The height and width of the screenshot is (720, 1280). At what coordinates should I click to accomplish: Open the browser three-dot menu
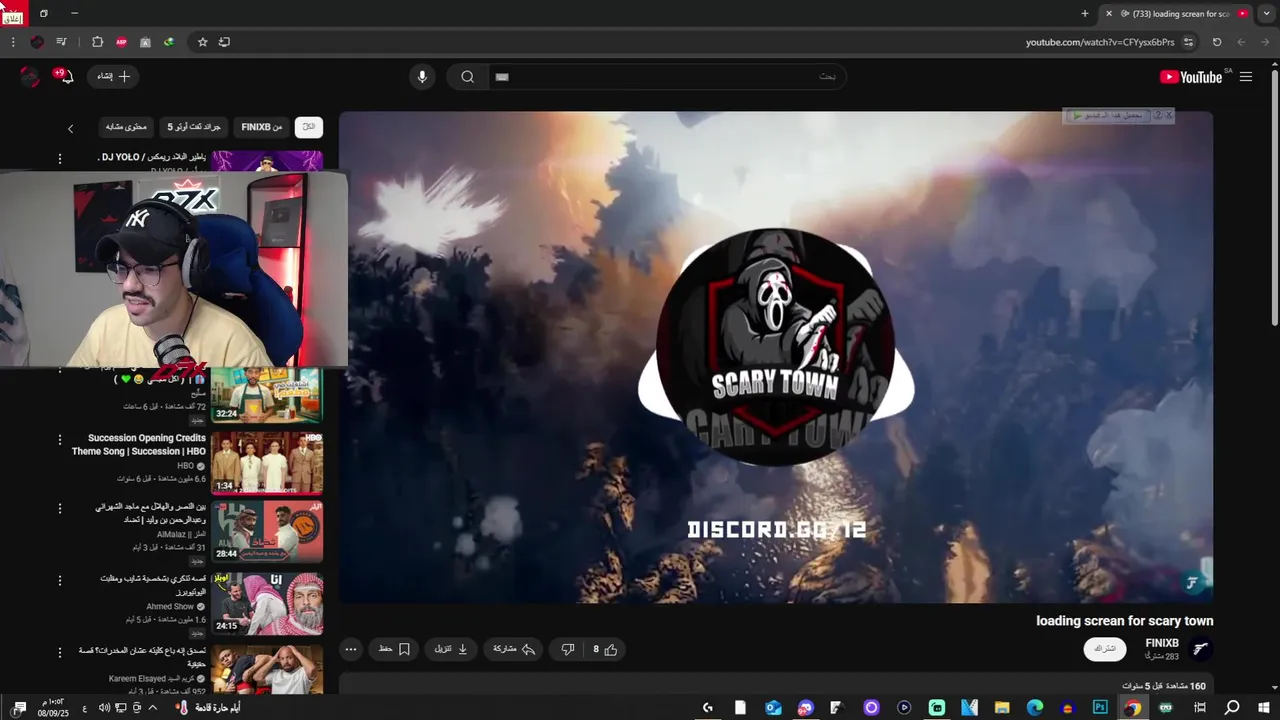pyautogui.click(x=13, y=42)
